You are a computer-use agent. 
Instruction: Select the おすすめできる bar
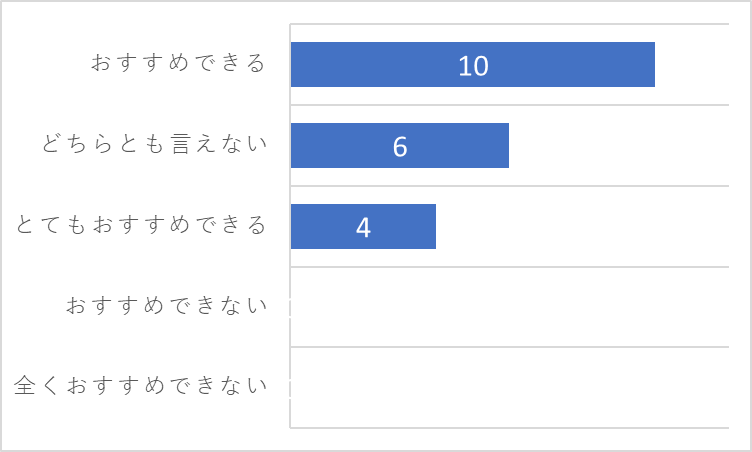click(x=472, y=64)
